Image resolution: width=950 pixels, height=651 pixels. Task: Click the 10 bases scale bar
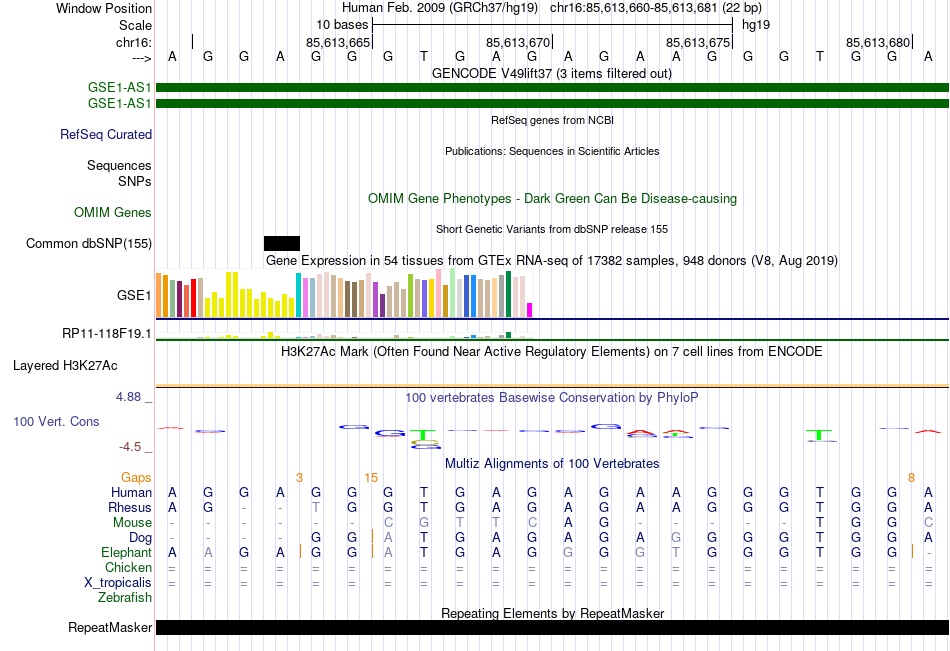[x=553, y=25]
